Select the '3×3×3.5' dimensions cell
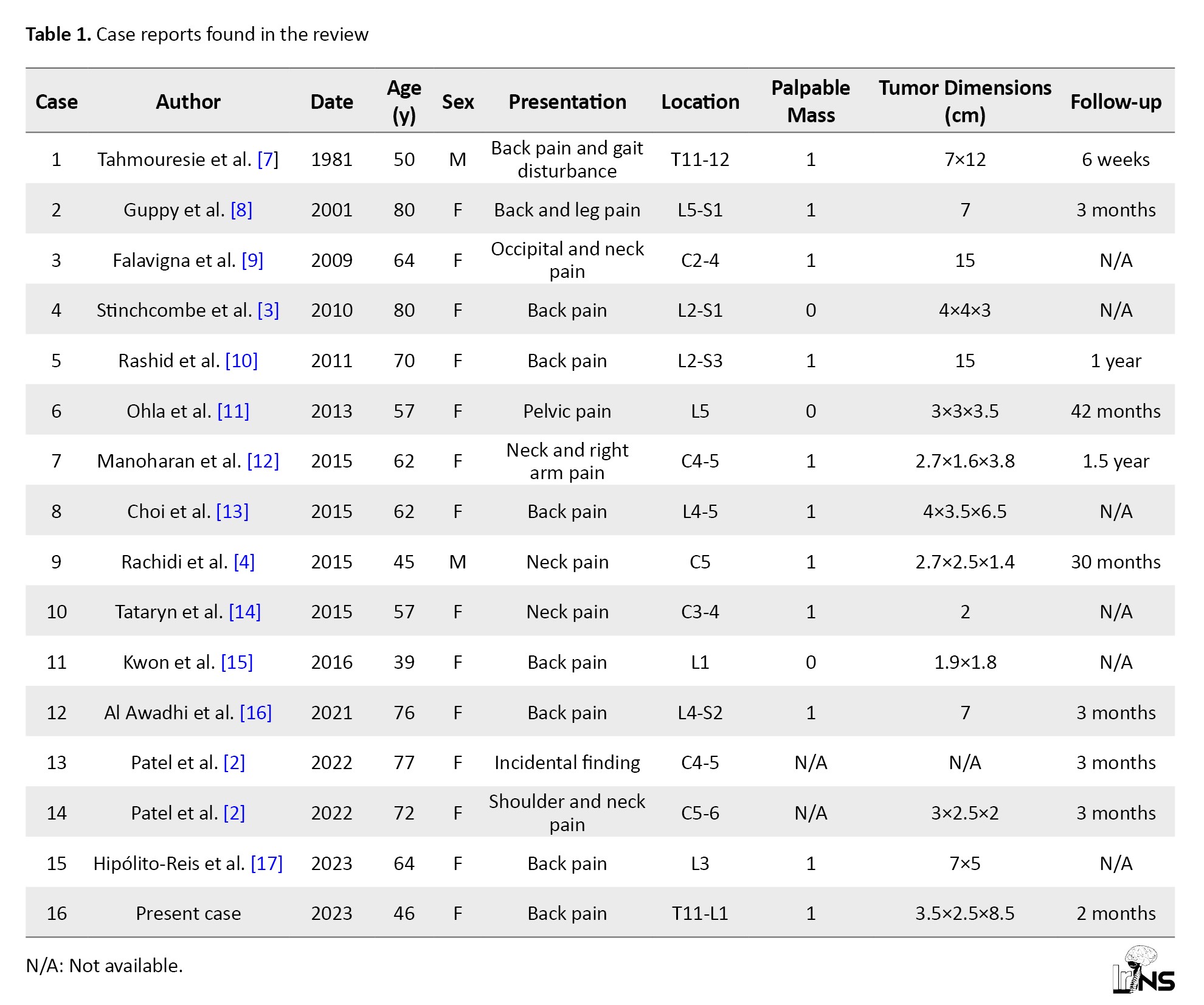The width and height of the screenshot is (1204, 1005). point(965,411)
